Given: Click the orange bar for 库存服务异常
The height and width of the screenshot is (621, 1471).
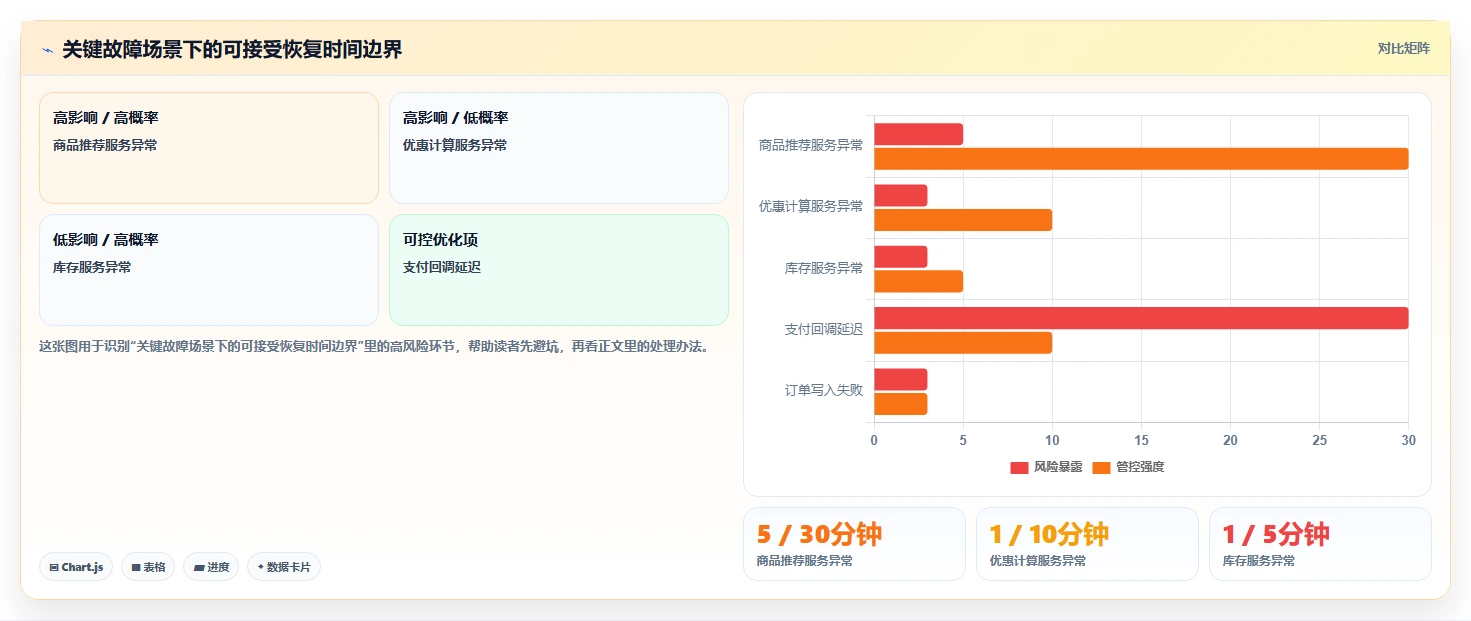Looking at the screenshot, I should point(918,281).
